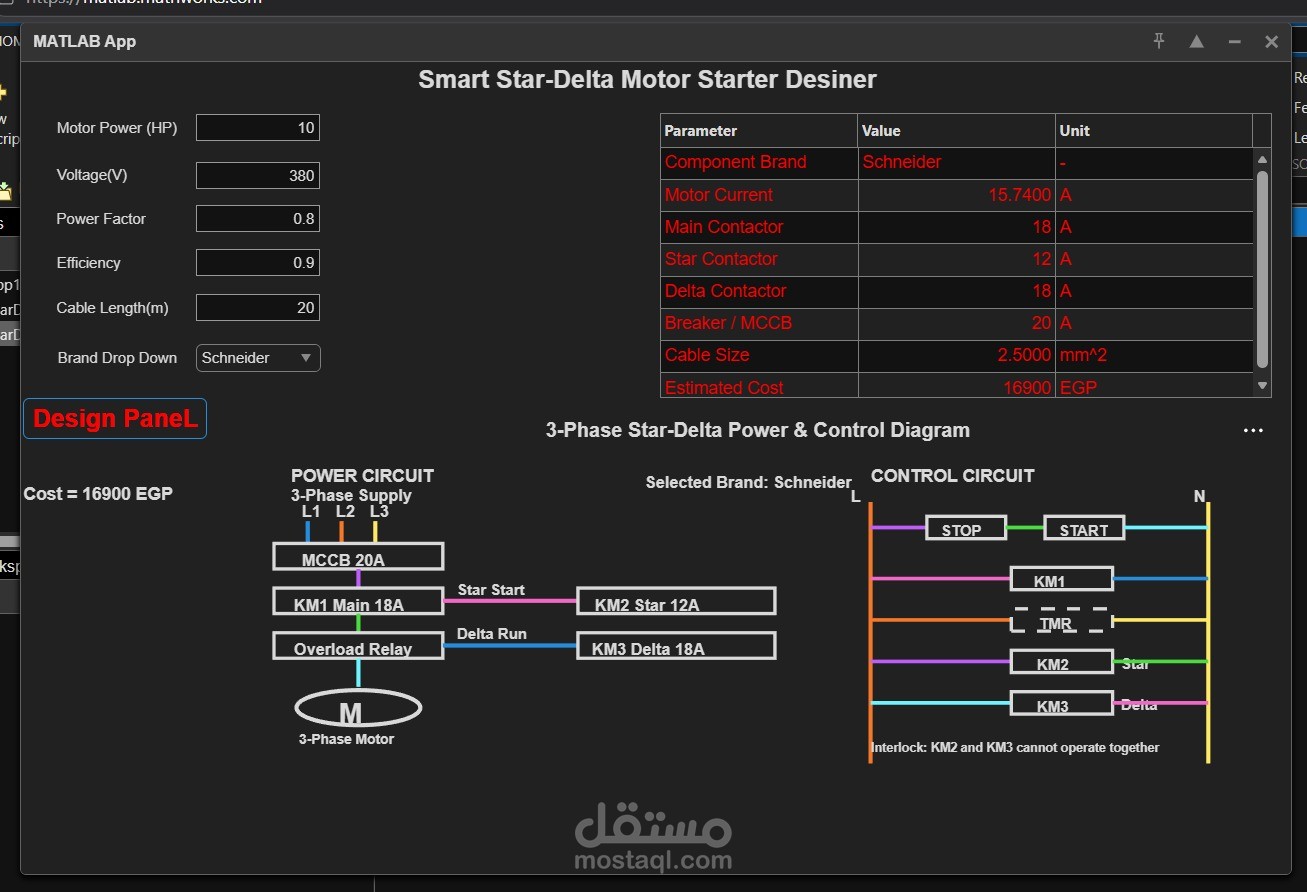Click the MCCB 20A block in diagram

pos(358,557)
